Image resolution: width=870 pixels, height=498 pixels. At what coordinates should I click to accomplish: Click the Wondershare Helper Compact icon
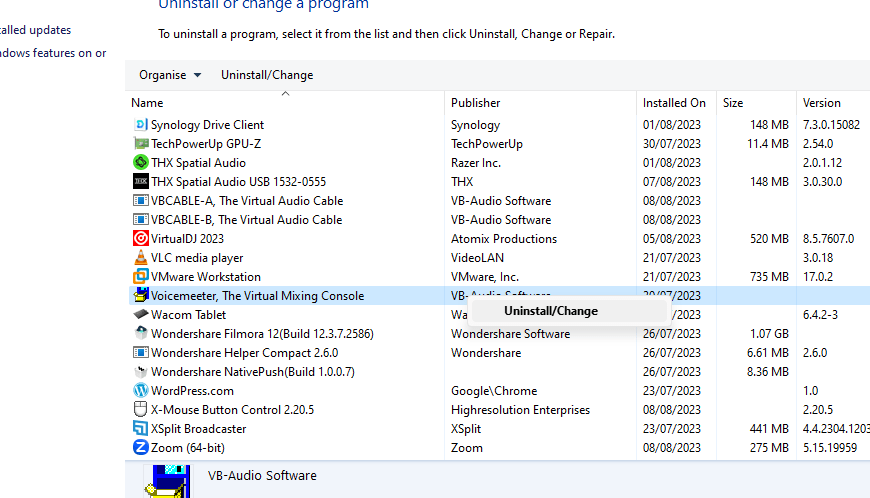click(x=141, y=352)
